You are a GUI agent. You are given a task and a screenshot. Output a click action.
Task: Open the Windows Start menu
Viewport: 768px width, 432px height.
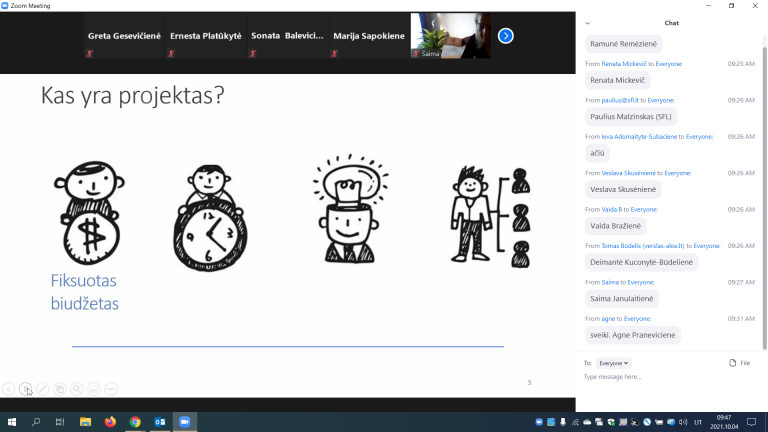coord(12,422)
